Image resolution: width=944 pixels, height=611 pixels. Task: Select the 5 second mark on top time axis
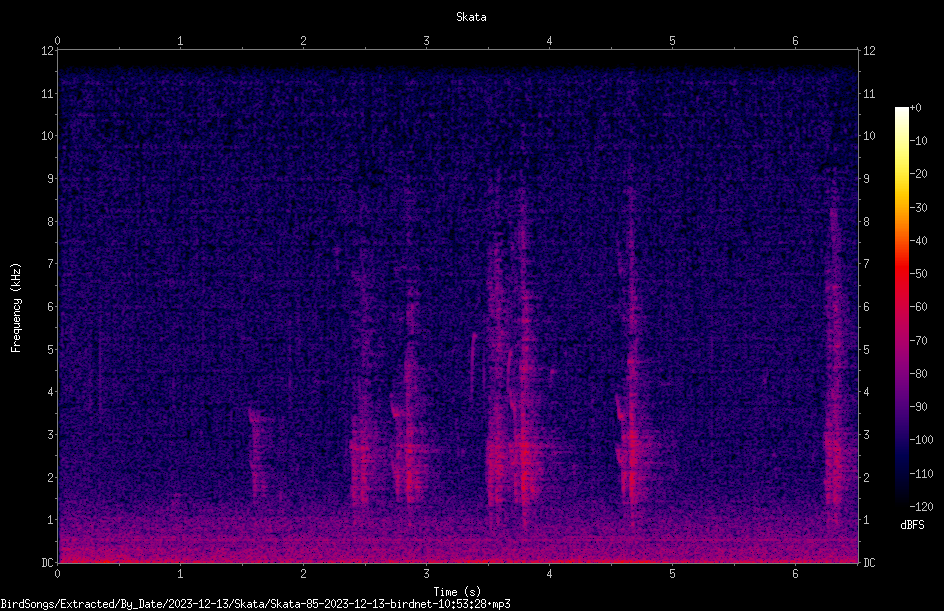click(672, 41)
